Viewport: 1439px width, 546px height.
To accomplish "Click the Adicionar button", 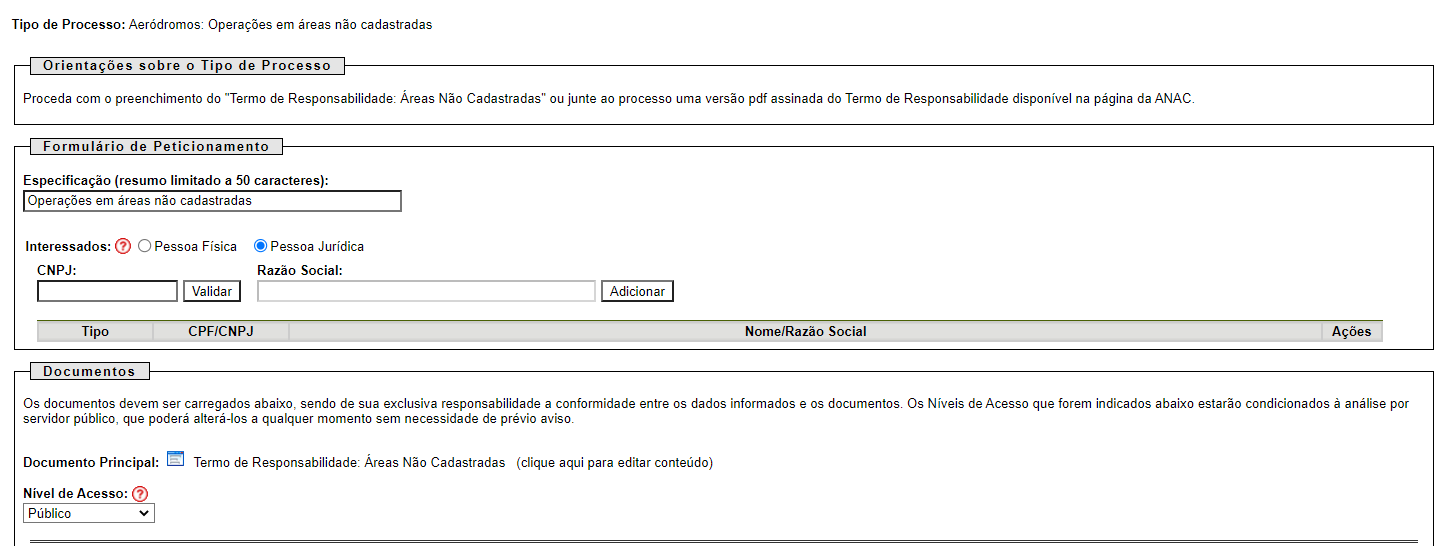I will click(637, 291).
